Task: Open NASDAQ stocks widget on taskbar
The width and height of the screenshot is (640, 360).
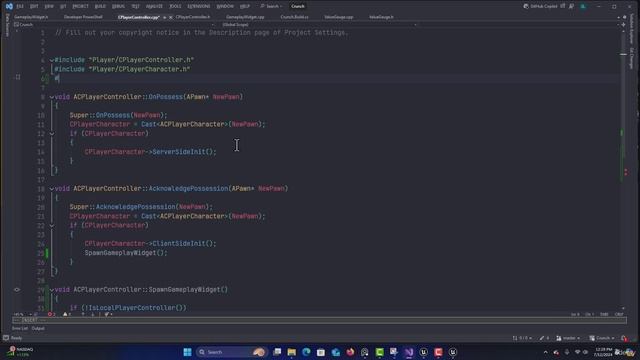Action: 20,352
